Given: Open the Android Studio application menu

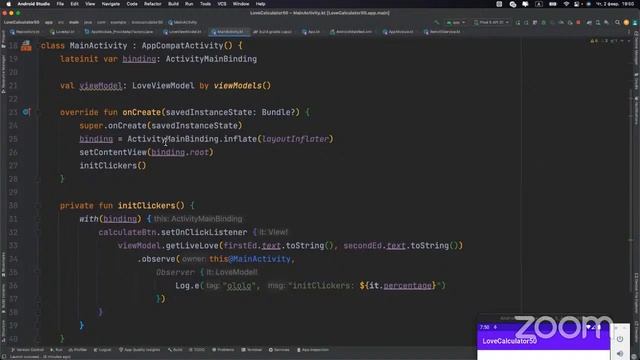Looking at the screenshot, I should [33, 4].
